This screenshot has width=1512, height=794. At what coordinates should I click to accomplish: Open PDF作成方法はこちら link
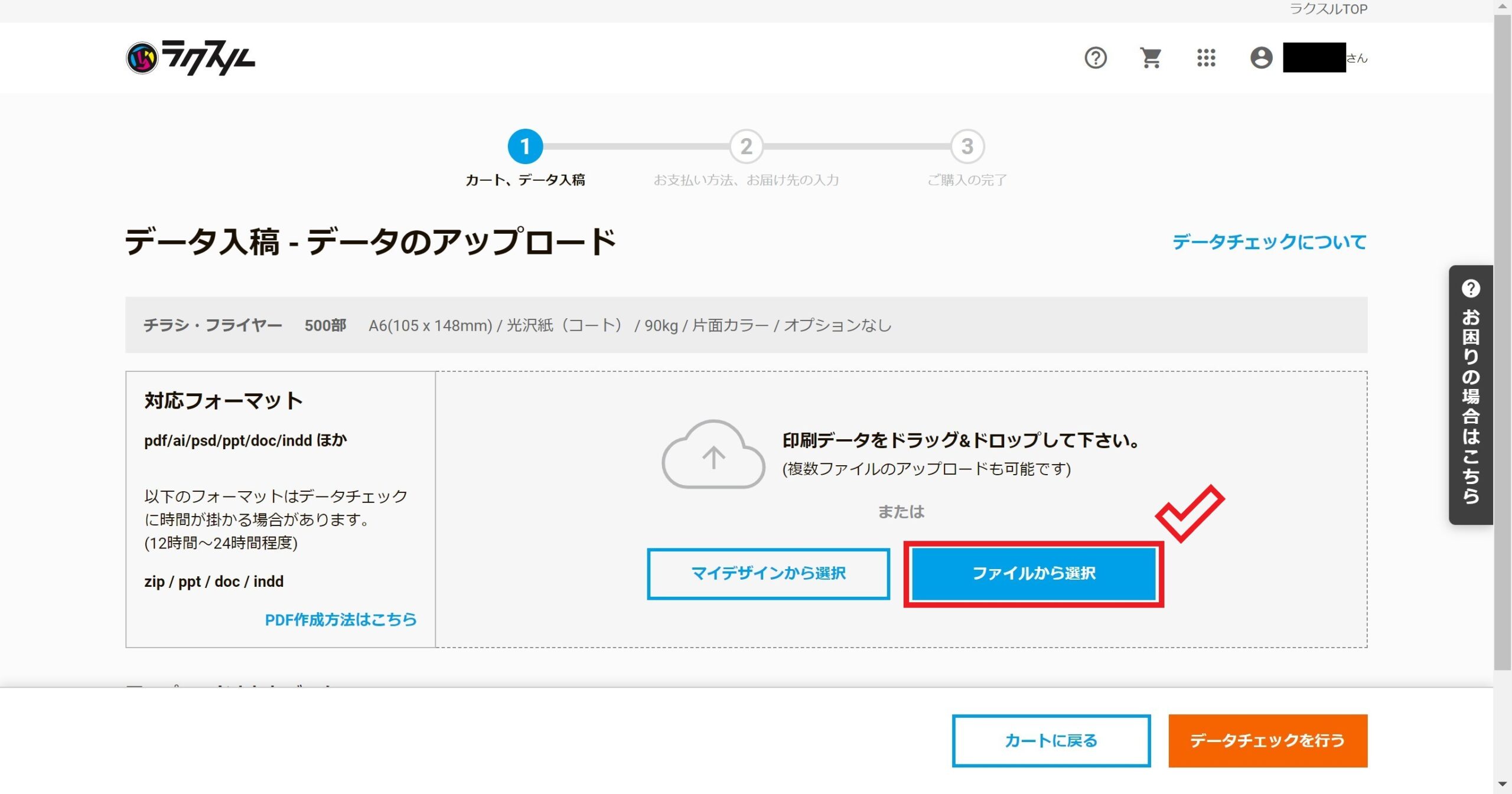click(340, 619)
